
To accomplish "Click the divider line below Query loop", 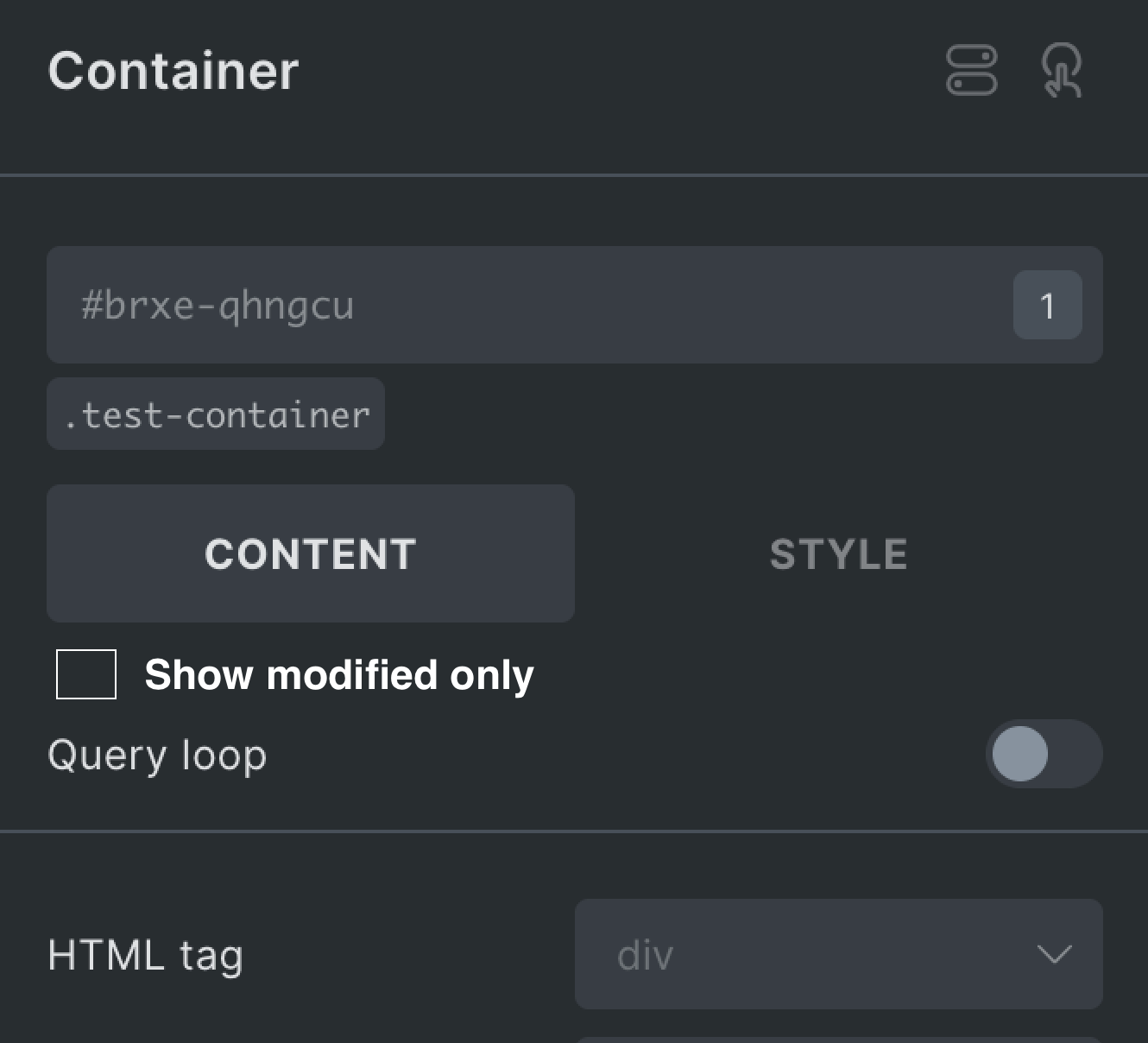I will coord(574,831).
